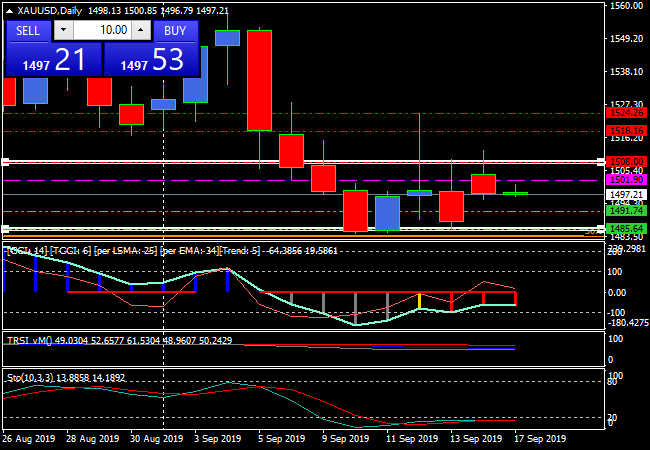Click the green 1485.64 level label
The image size is (650, 450).
pyautogui.click(x=627, y=229)
